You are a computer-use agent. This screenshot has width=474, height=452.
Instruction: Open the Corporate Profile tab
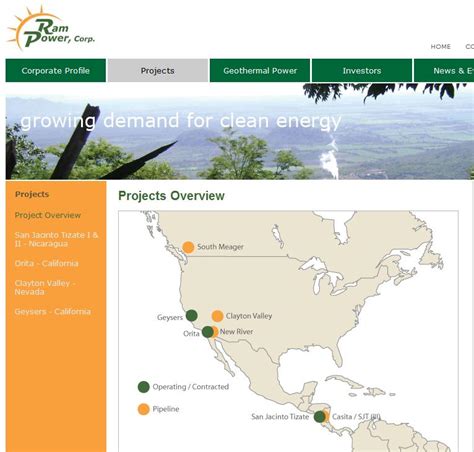pyautogui.click(x=56, y=70)
